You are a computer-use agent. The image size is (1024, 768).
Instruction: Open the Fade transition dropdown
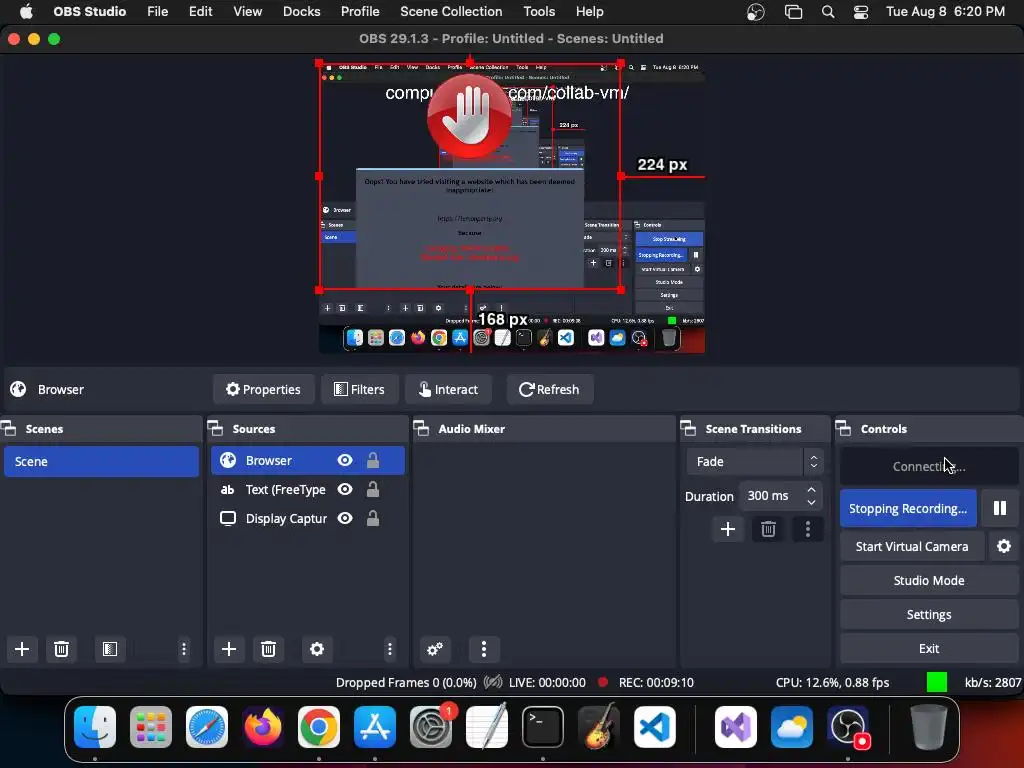(x=754, y=462)
